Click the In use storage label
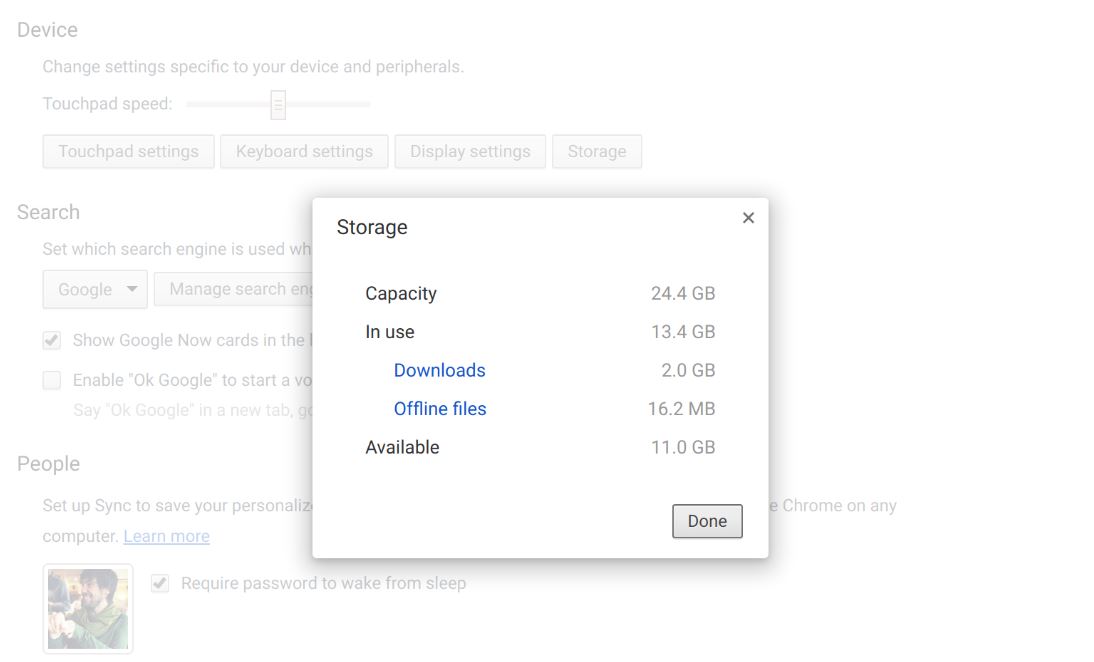The image size is (1094, 662). [389, 332]
